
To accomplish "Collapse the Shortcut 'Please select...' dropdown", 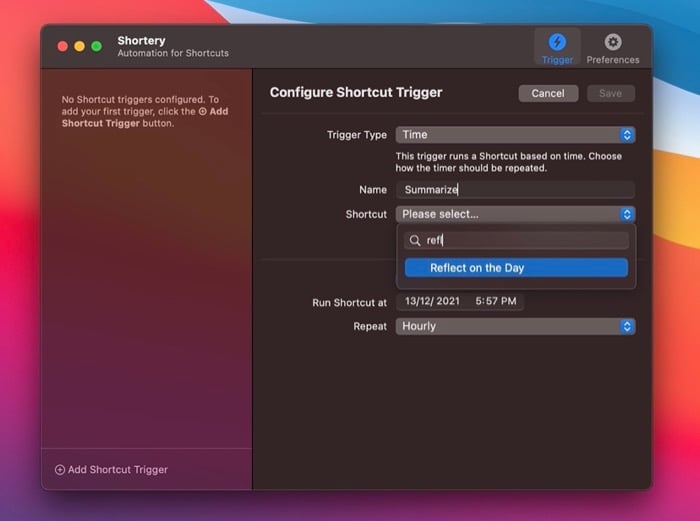I will (515, 214).
